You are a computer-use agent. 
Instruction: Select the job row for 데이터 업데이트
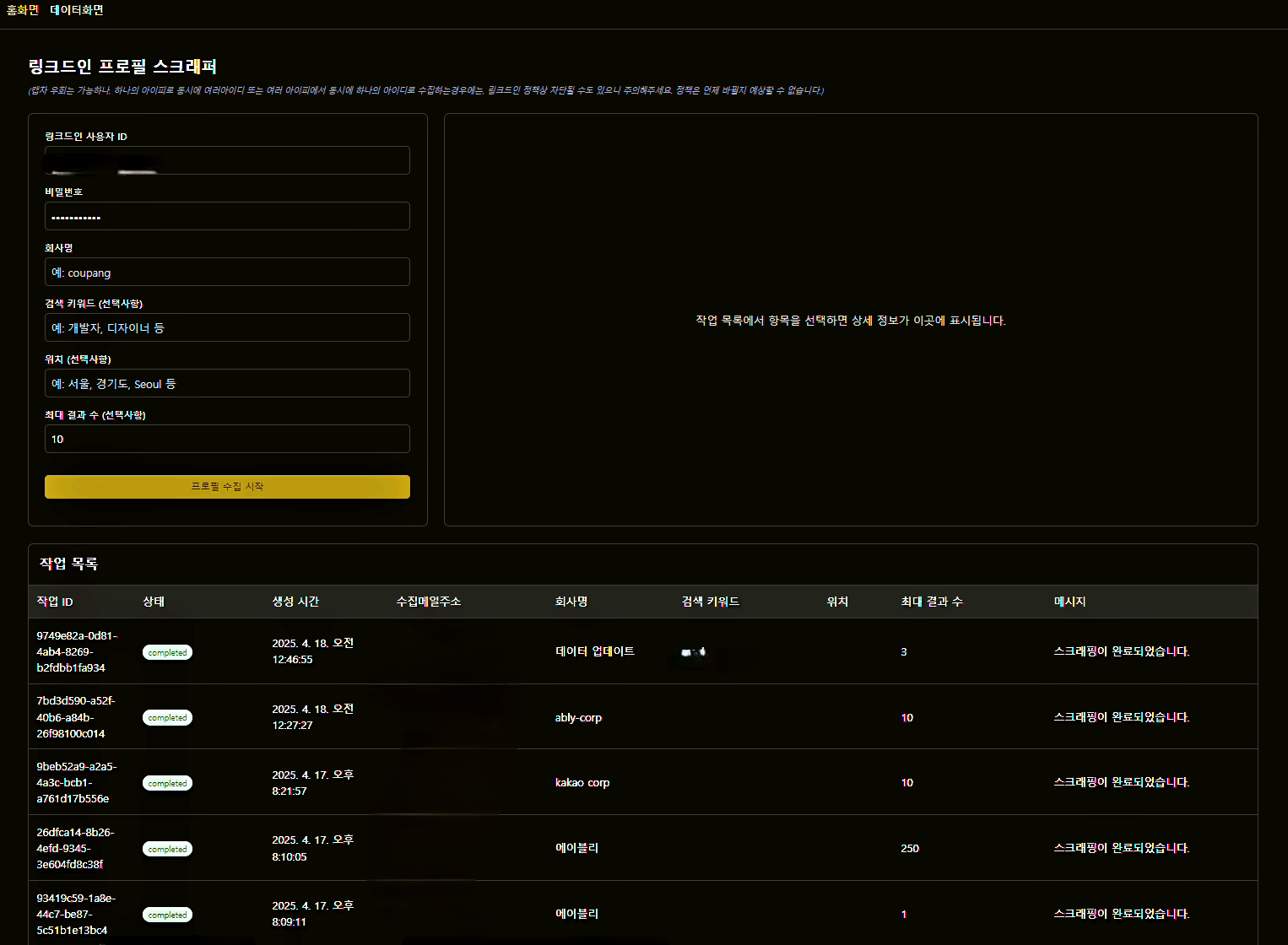coord(595,651)
